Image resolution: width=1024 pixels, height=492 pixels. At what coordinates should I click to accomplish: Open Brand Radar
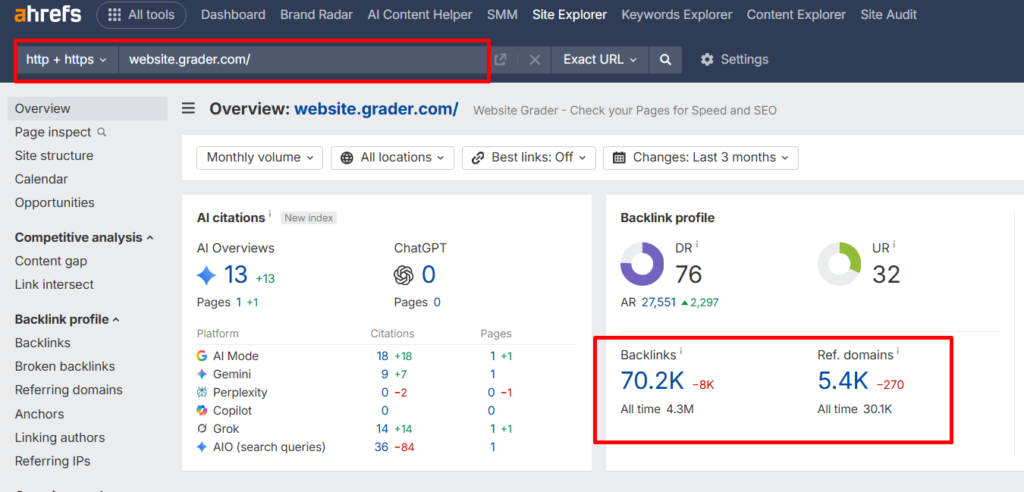point(317,14)
